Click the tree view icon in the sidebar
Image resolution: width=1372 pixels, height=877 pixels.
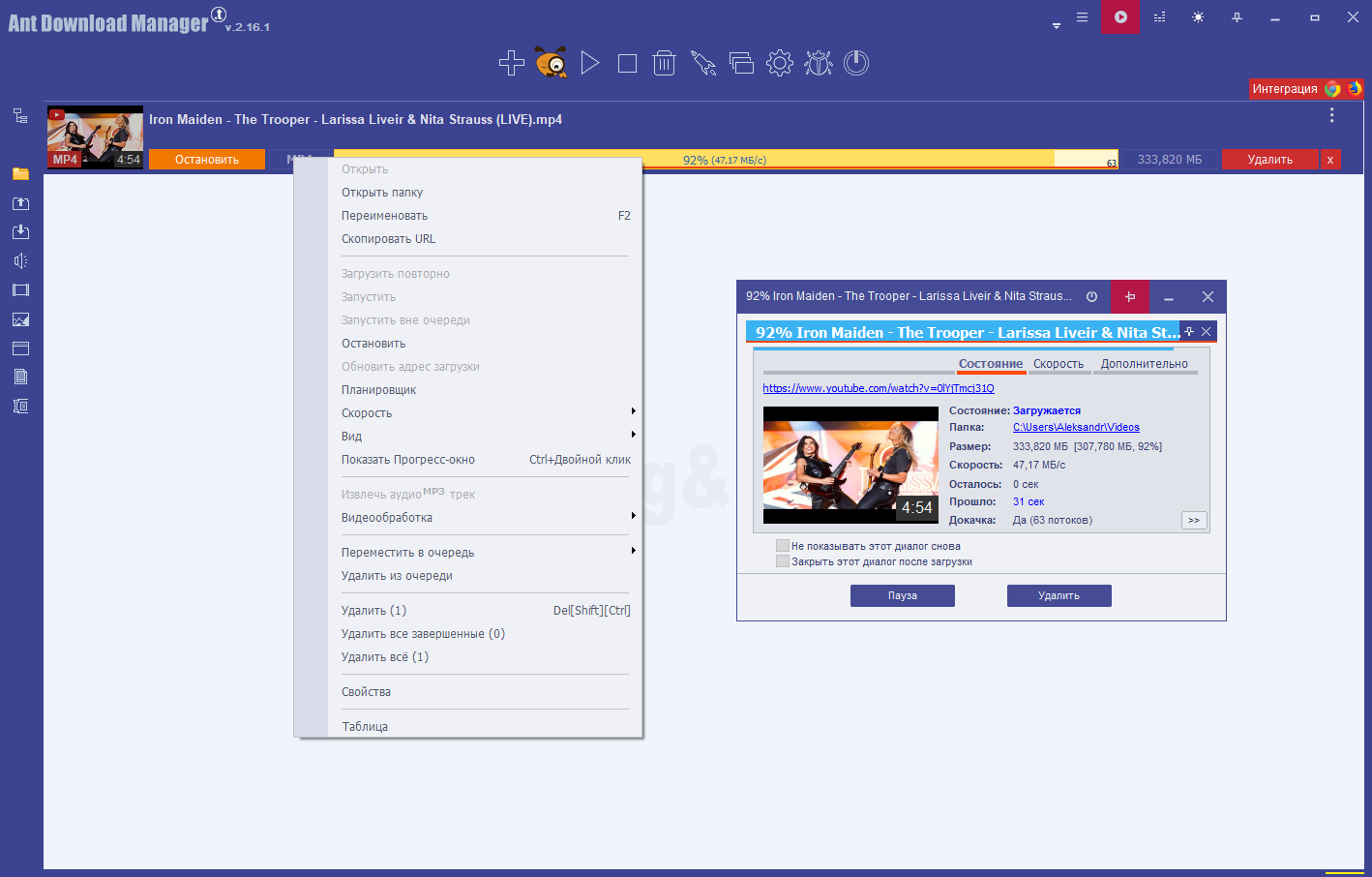click(x=20, y=116)
